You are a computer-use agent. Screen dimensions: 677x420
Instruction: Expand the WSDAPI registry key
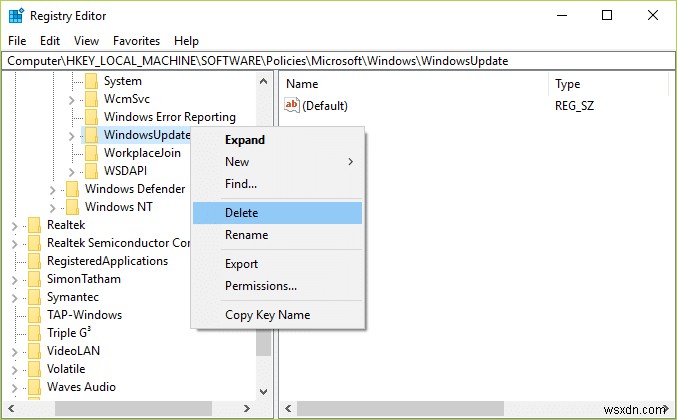71,171
